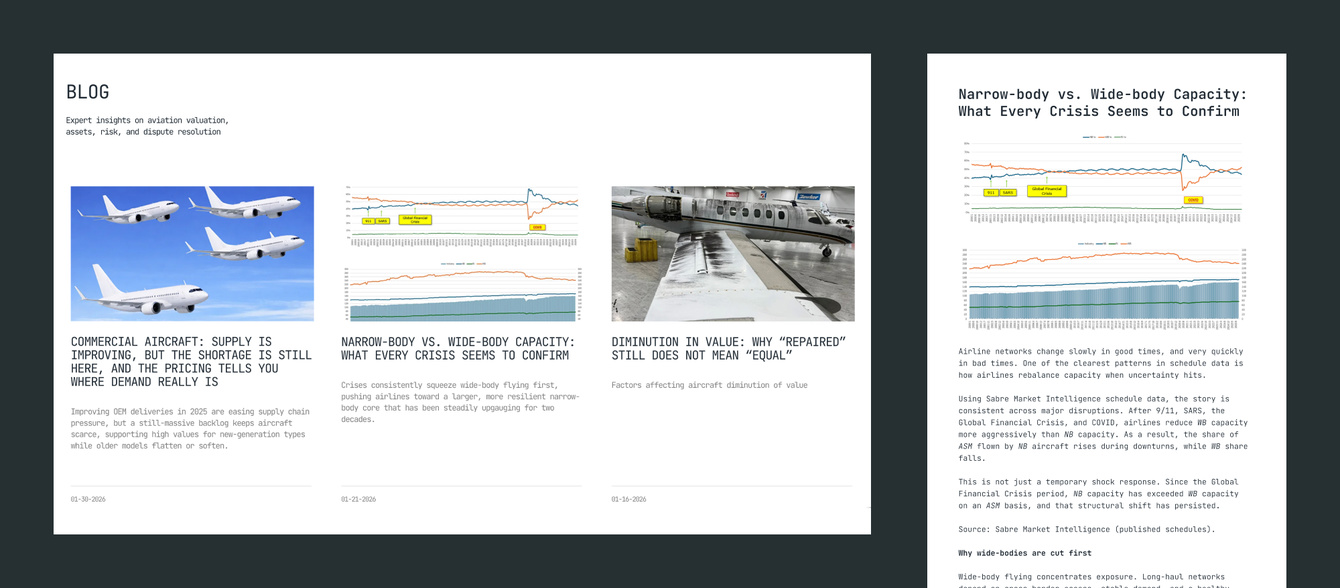Click the BLOG page heading
This screenshot has width=1340, height=588.
point(88,92)
